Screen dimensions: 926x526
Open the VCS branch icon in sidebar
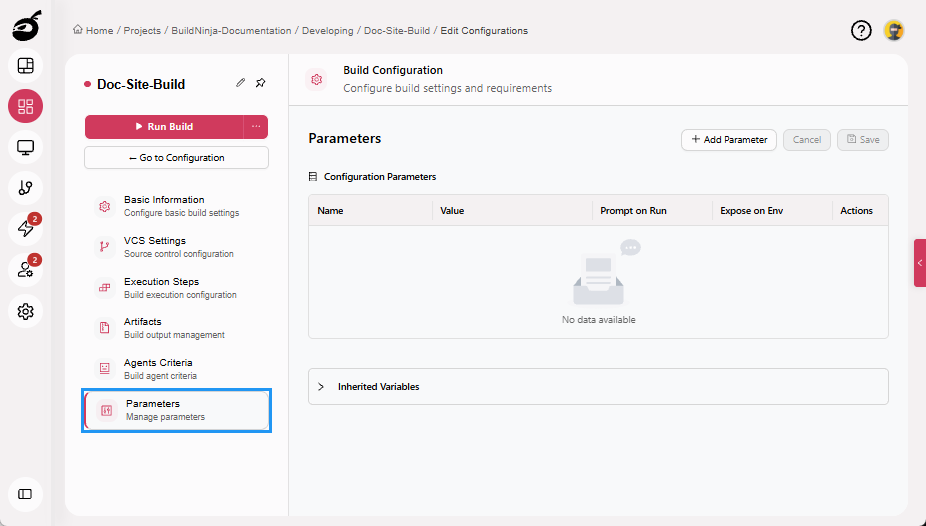click(25, 188)
